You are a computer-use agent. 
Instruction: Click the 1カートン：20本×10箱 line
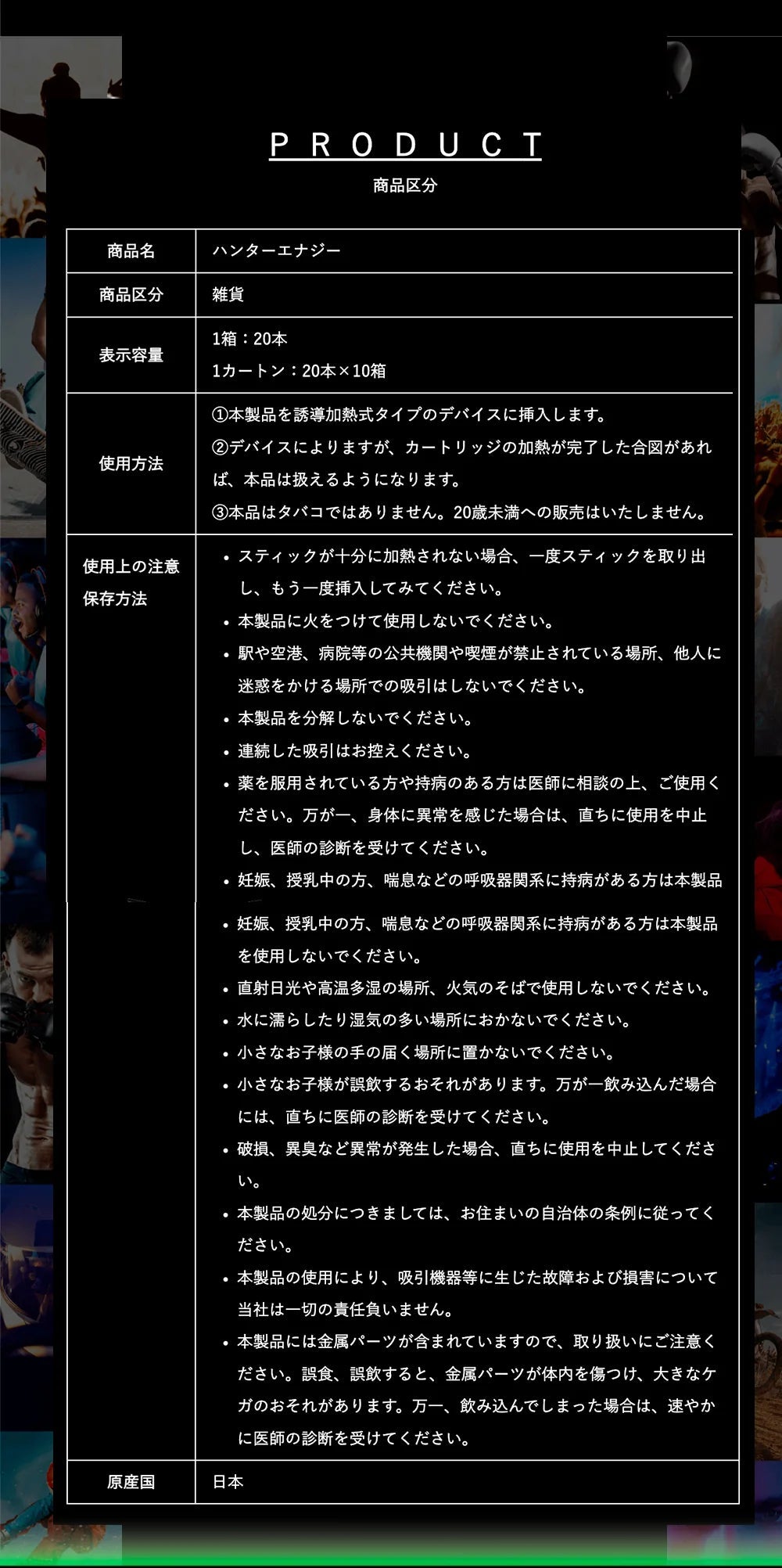click(x=299, y=371)
